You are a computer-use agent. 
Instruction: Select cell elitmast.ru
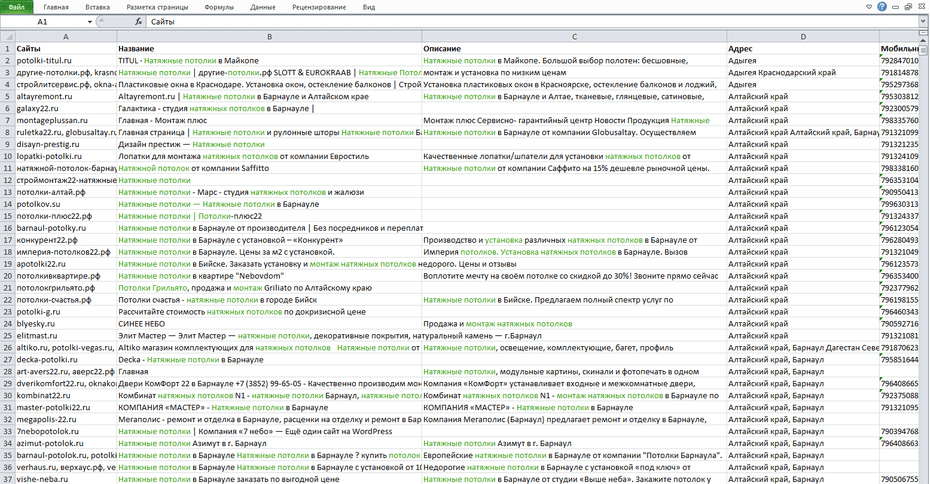[x=66, y=336]
